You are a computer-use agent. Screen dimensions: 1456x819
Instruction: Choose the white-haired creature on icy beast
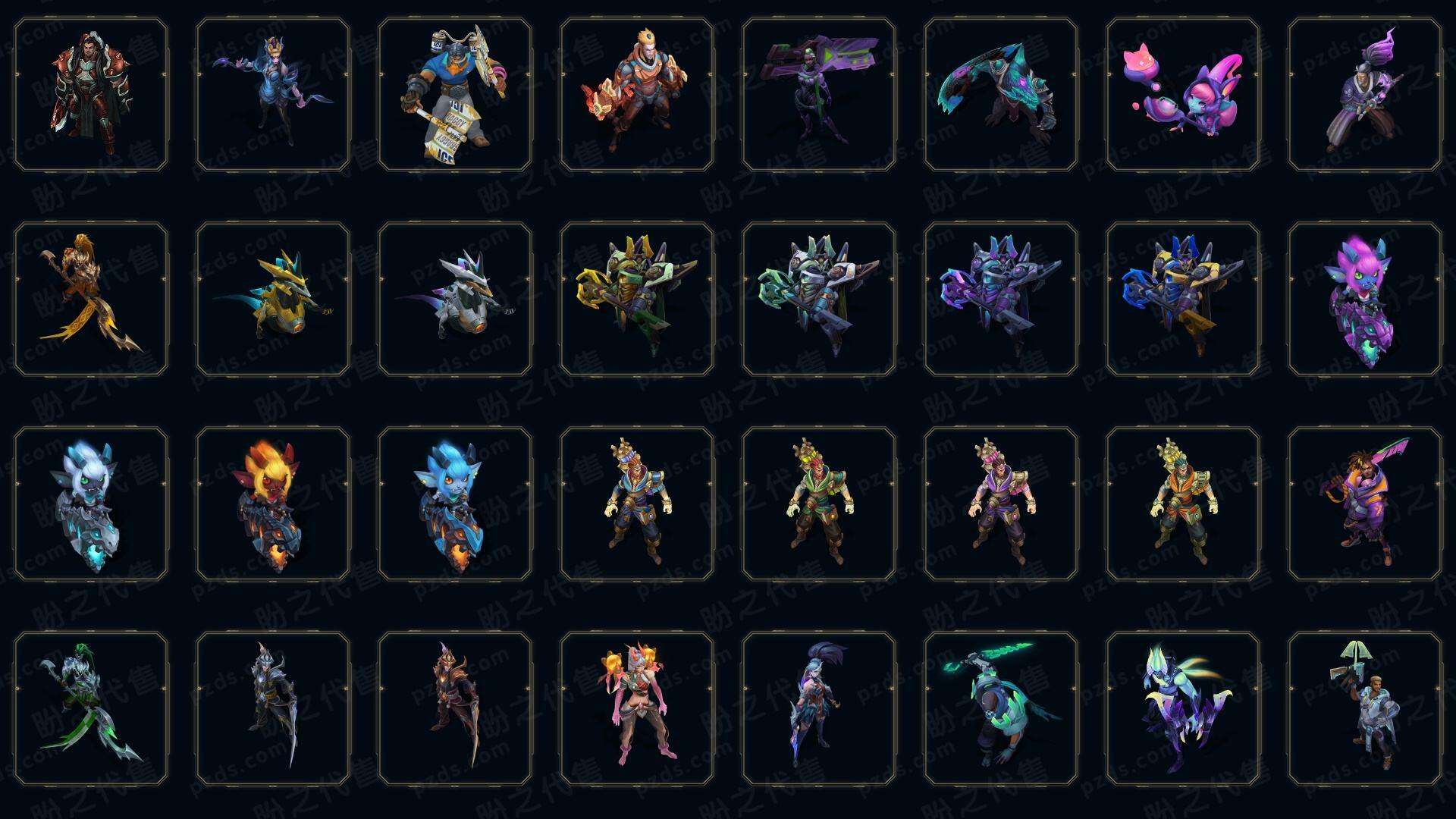coord(91,504)
